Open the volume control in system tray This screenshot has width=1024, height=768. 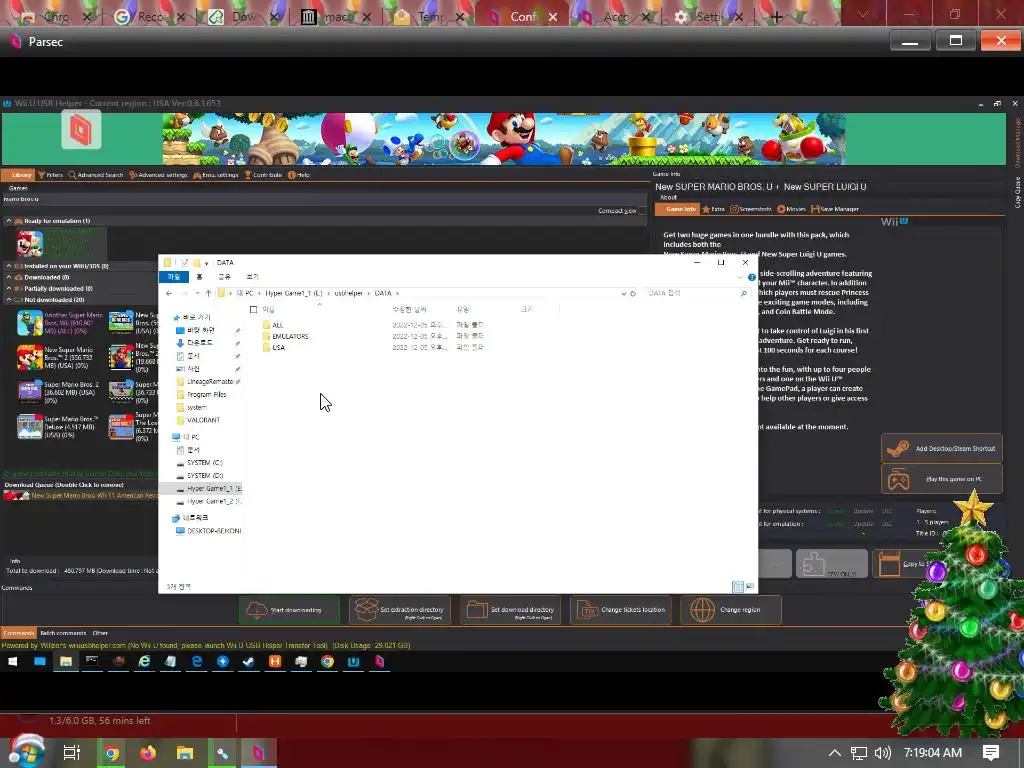(882, 753)
